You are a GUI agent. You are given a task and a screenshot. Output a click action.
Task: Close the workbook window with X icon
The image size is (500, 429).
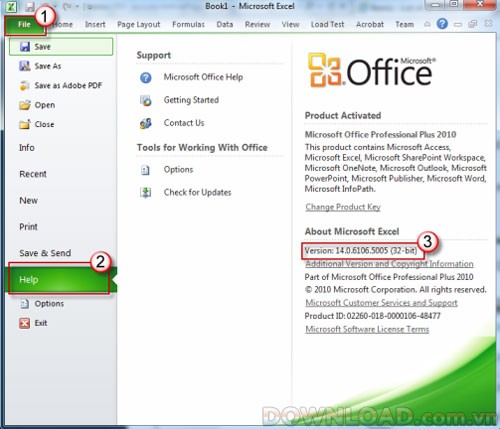click(488, 24)
